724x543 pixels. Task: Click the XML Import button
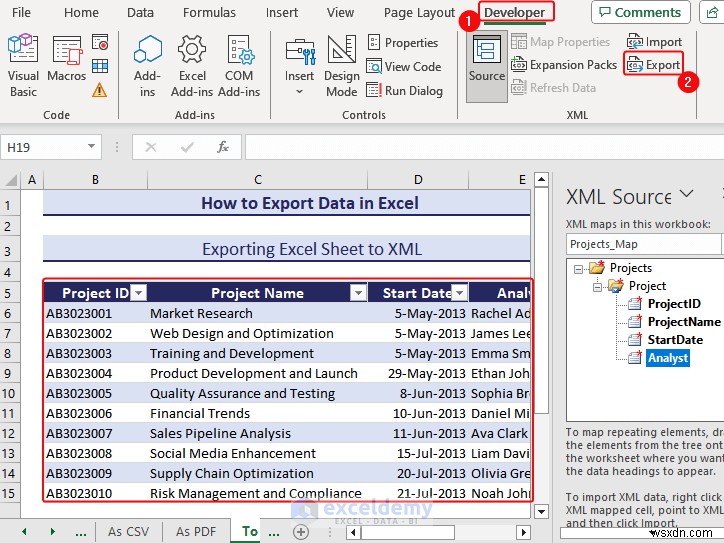(x=654, y=42)
